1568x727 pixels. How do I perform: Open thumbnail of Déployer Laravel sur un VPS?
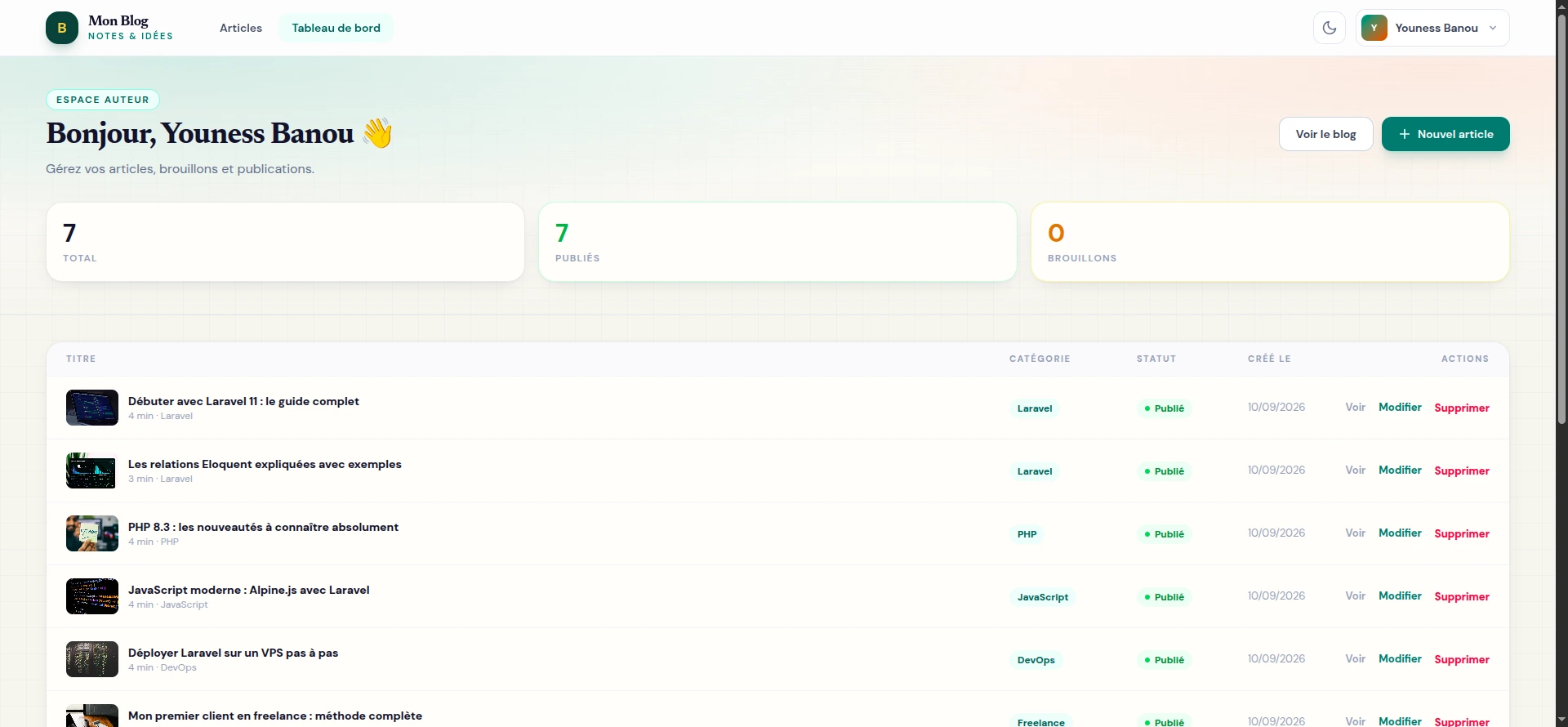coord(92,659)
